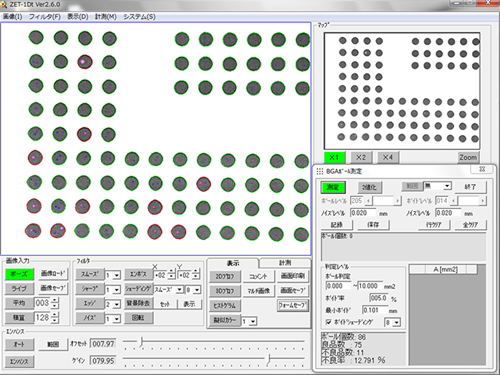This screenshot has width=500, height=375.
Task: Open the shading value dropdown beside スムーズ combo
Action: (x=197, y=290)
